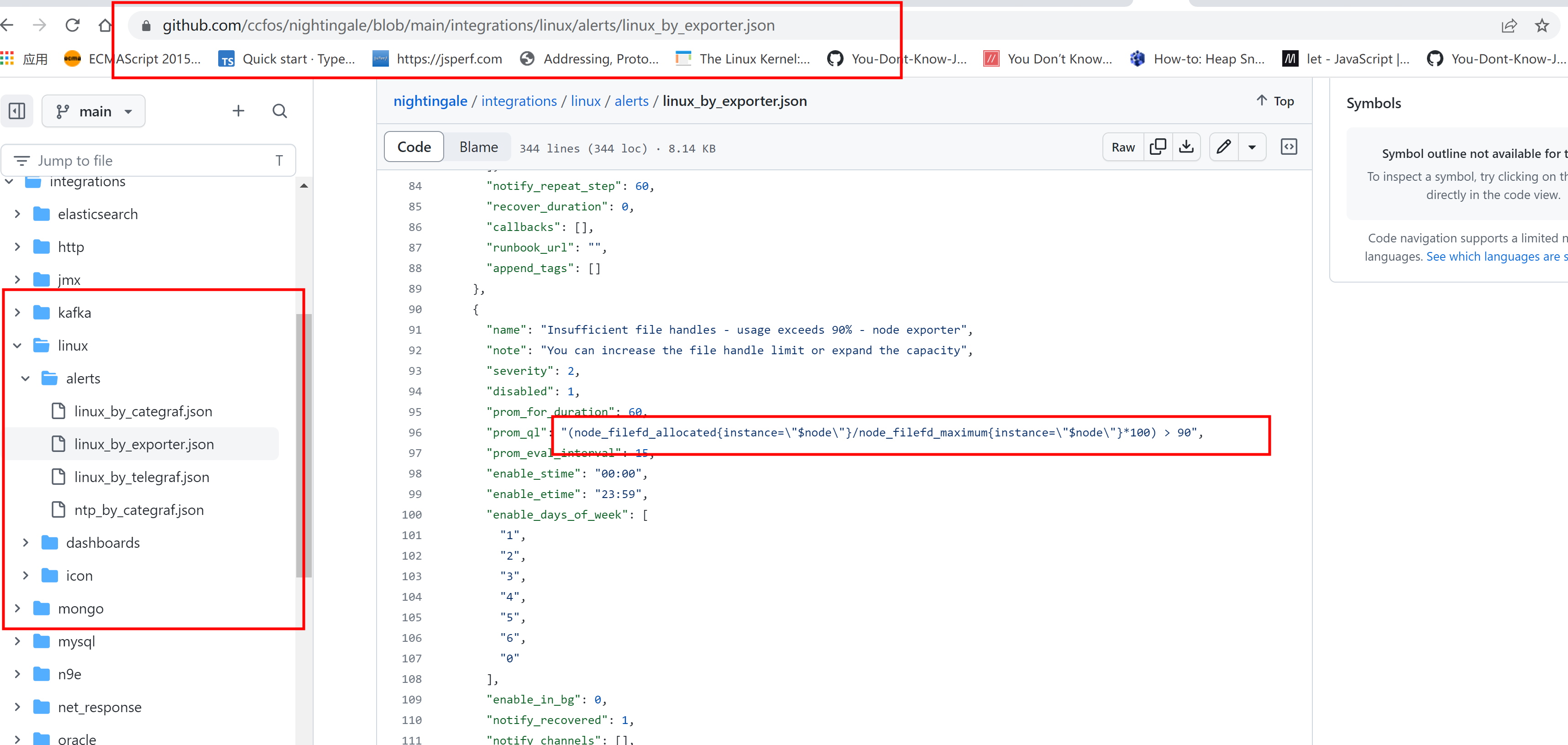Select the Code tab
The image size is (1568, 745).
(x=413, y=147)
